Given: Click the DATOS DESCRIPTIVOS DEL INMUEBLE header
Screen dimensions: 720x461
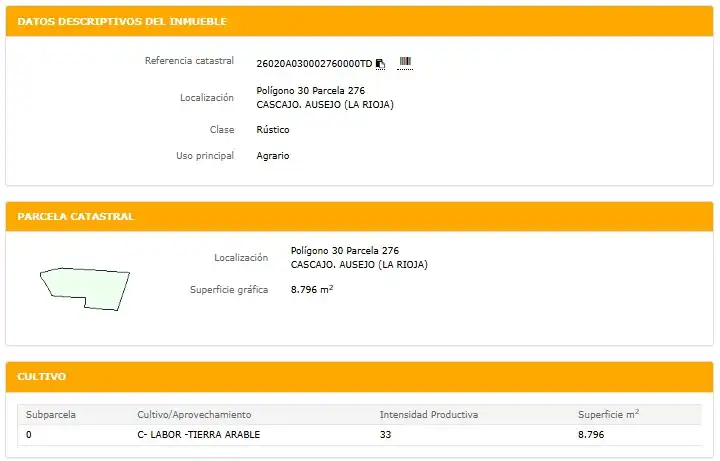Looking at the screenshot, I should [122, 22].
